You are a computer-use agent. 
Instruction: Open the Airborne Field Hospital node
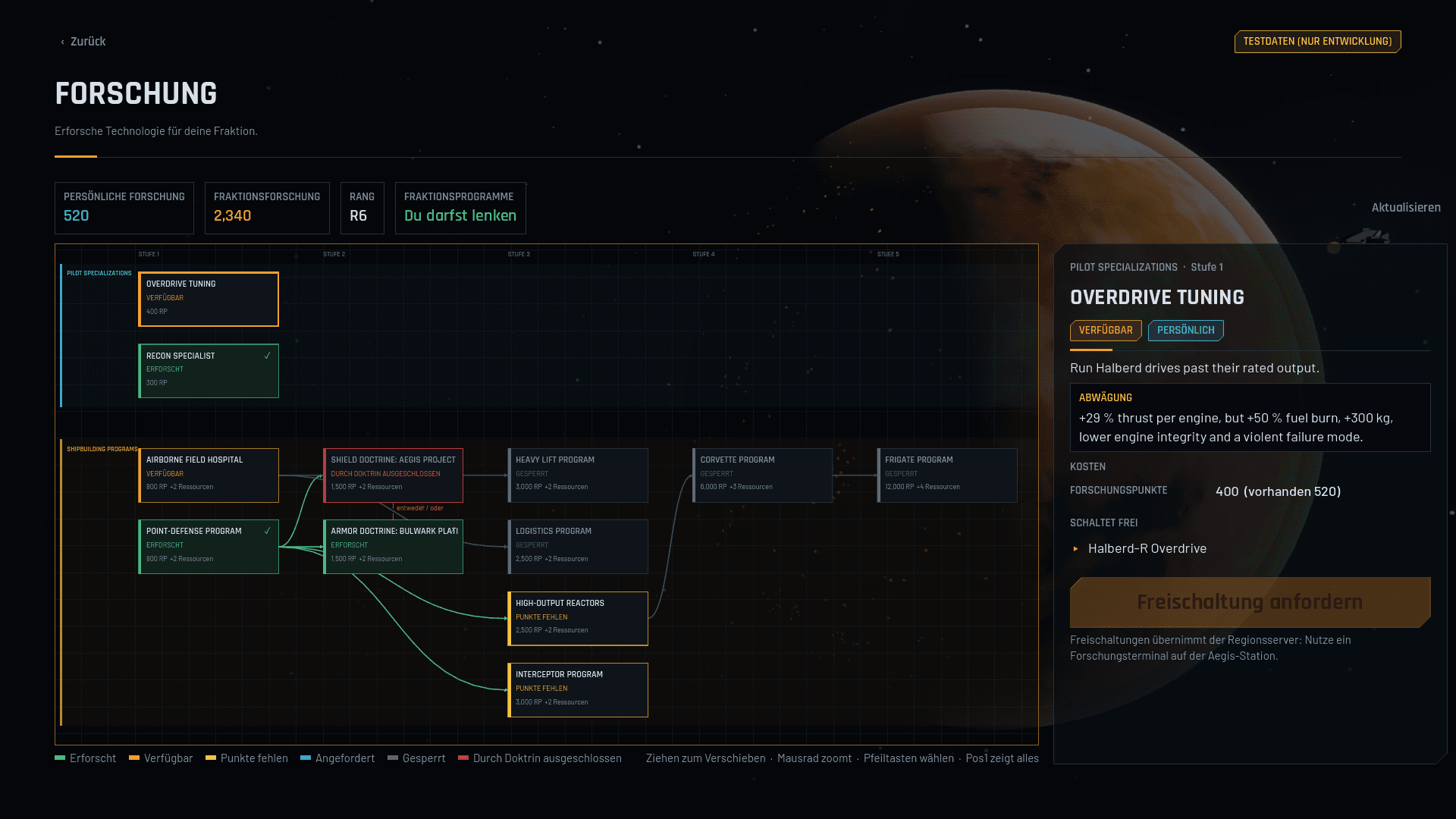(x=209, y=475)
